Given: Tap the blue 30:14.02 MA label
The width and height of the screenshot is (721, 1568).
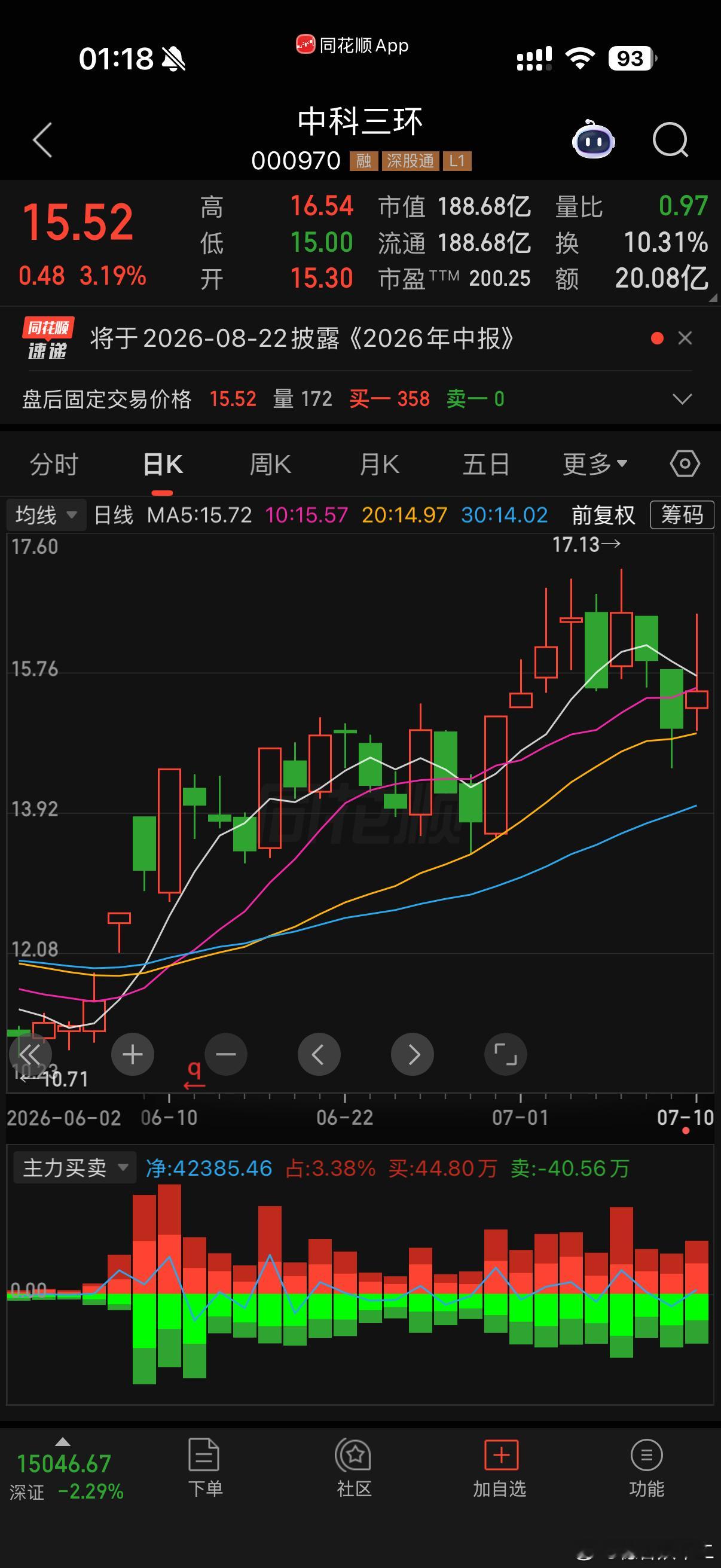Looking at the screenshot, I should 505,515.
